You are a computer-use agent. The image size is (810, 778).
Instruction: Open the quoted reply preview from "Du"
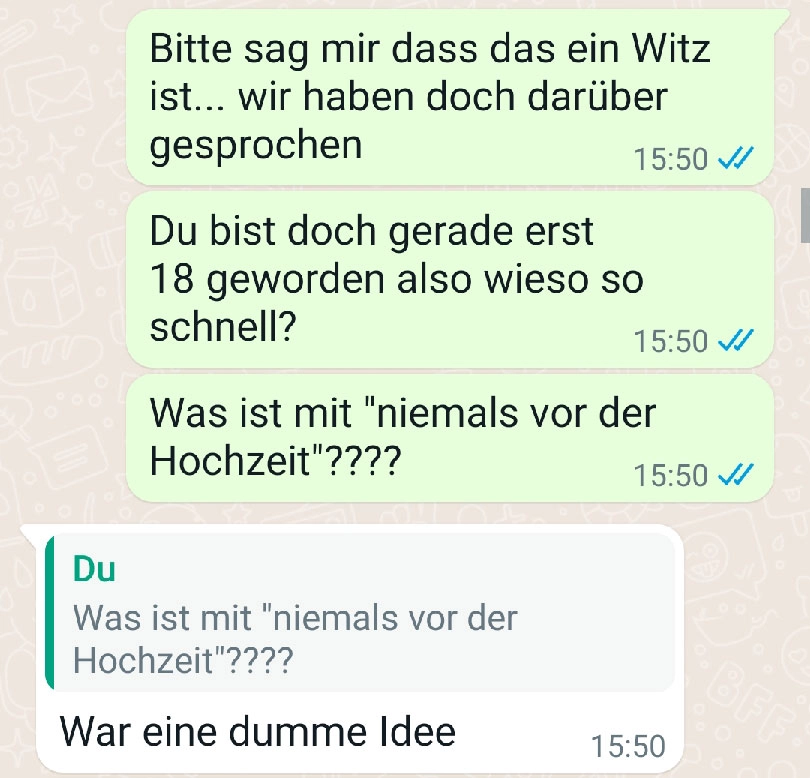(x=360, y=613)
